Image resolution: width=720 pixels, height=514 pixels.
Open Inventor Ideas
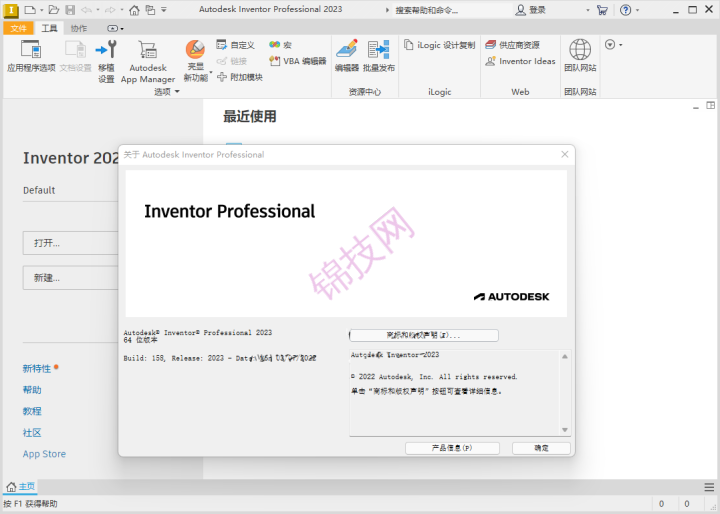[x=520, y=61]
